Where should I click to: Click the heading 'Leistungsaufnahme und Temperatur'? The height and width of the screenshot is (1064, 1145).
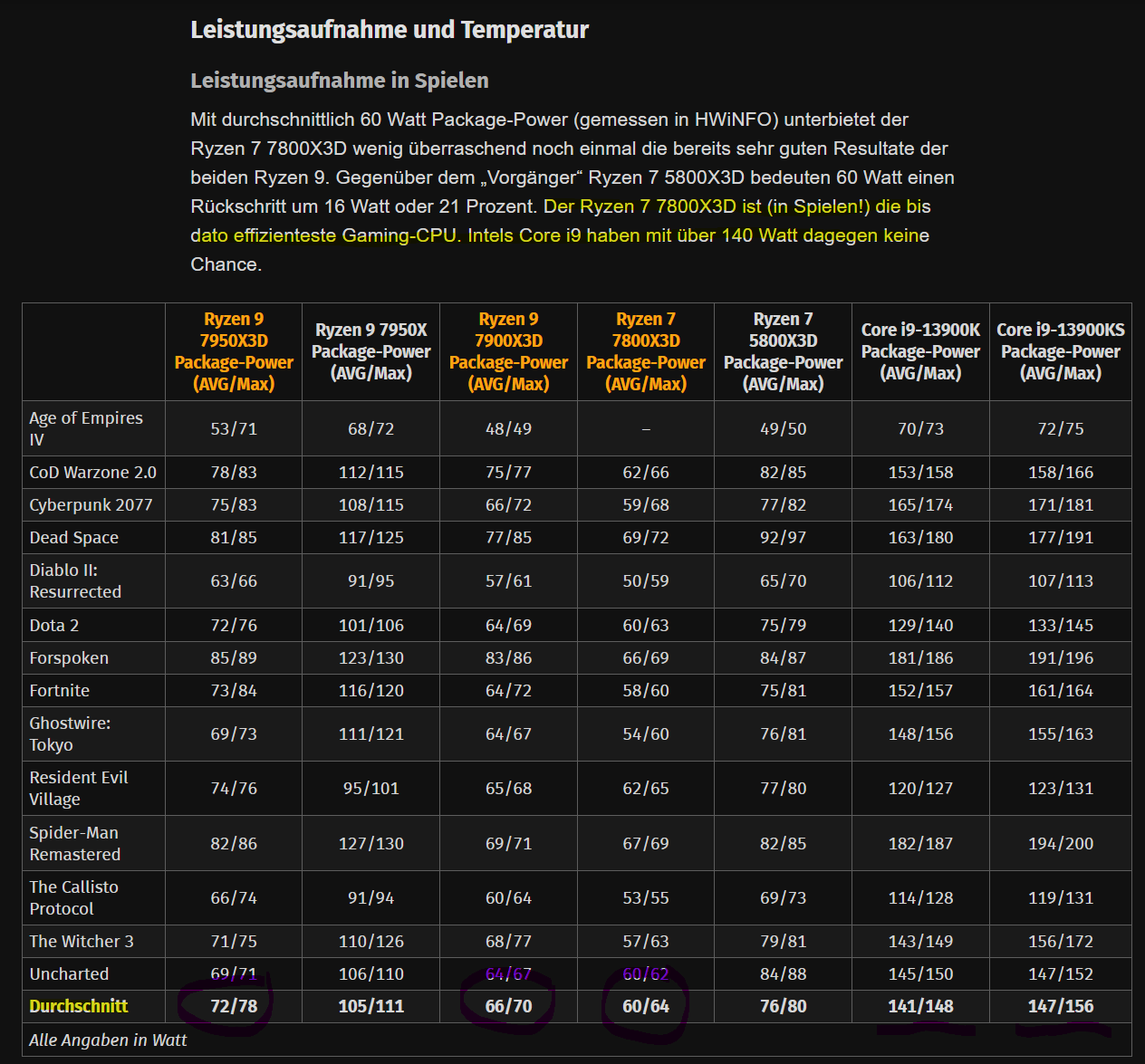390,30
